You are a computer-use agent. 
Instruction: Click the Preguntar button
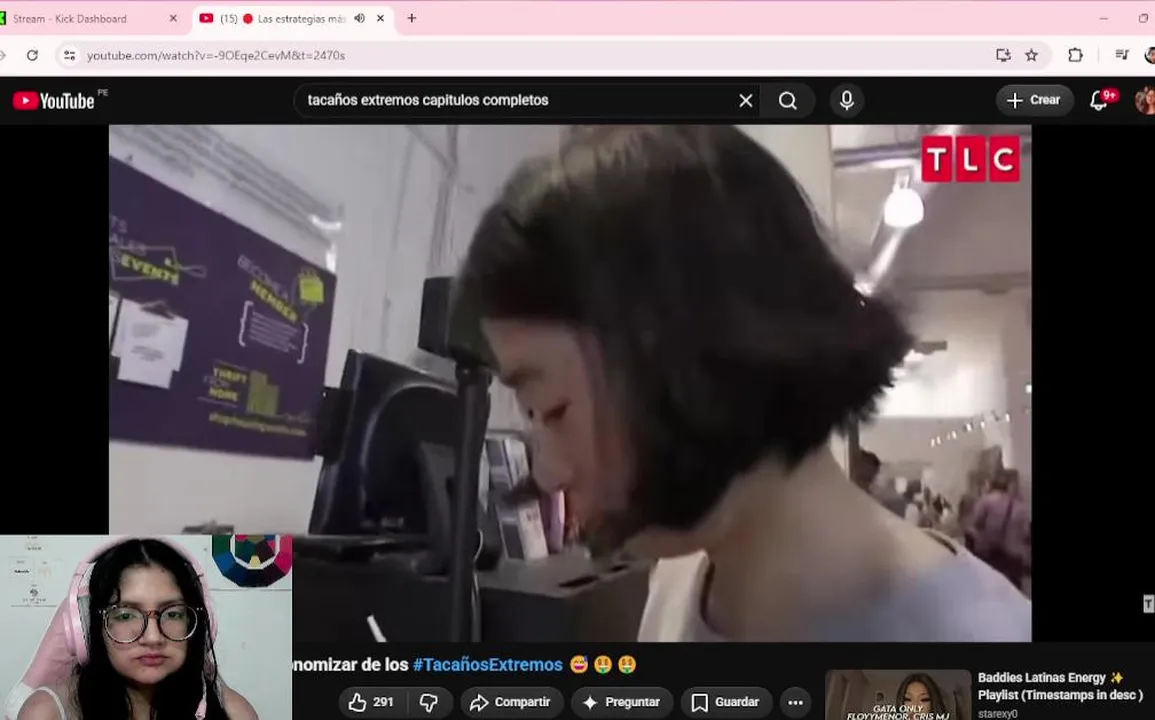coord(622,702)
